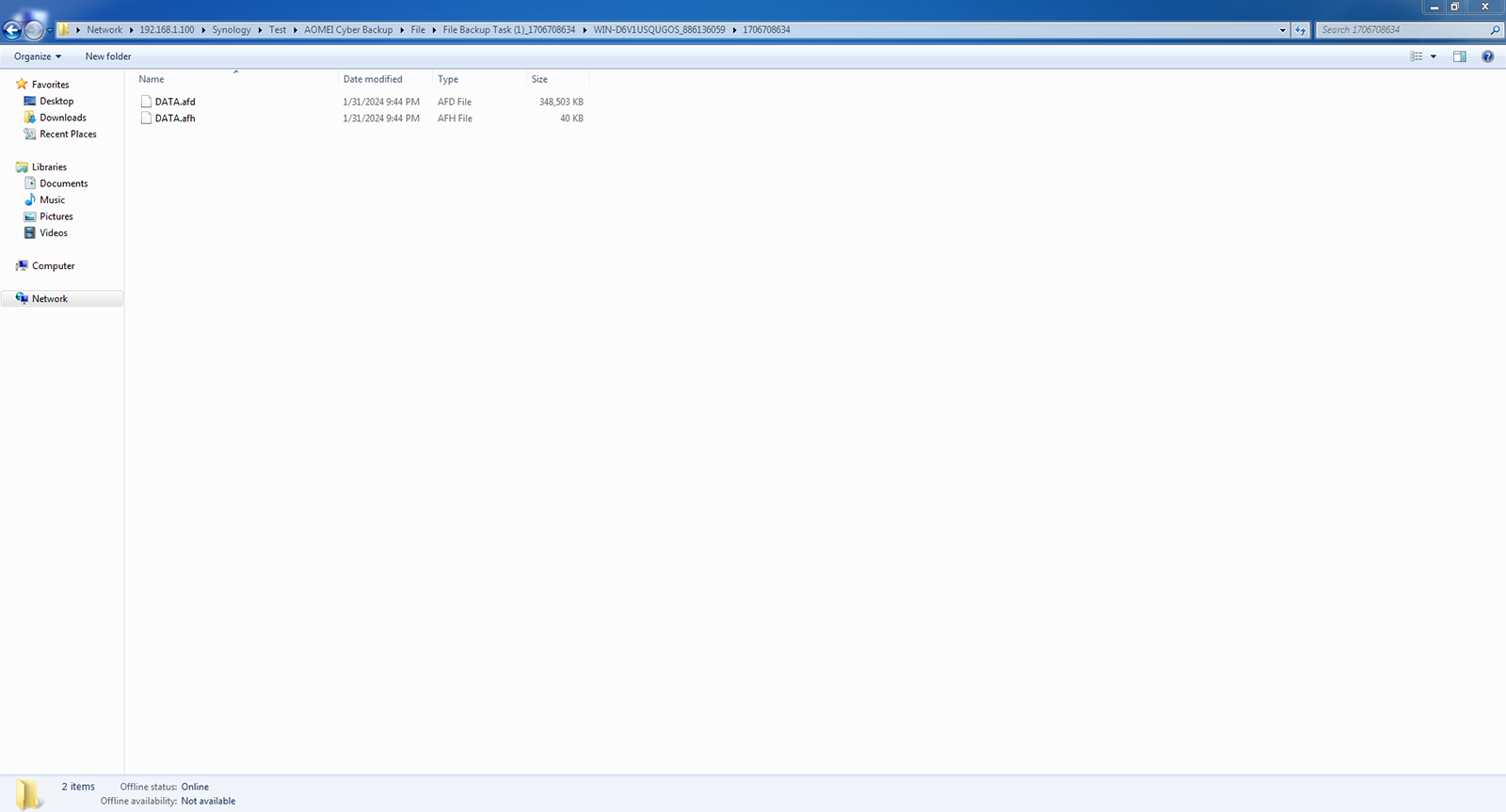The image size is (1506, 812).
Task: Select the DATA.afh file icon
Action: 146,119
